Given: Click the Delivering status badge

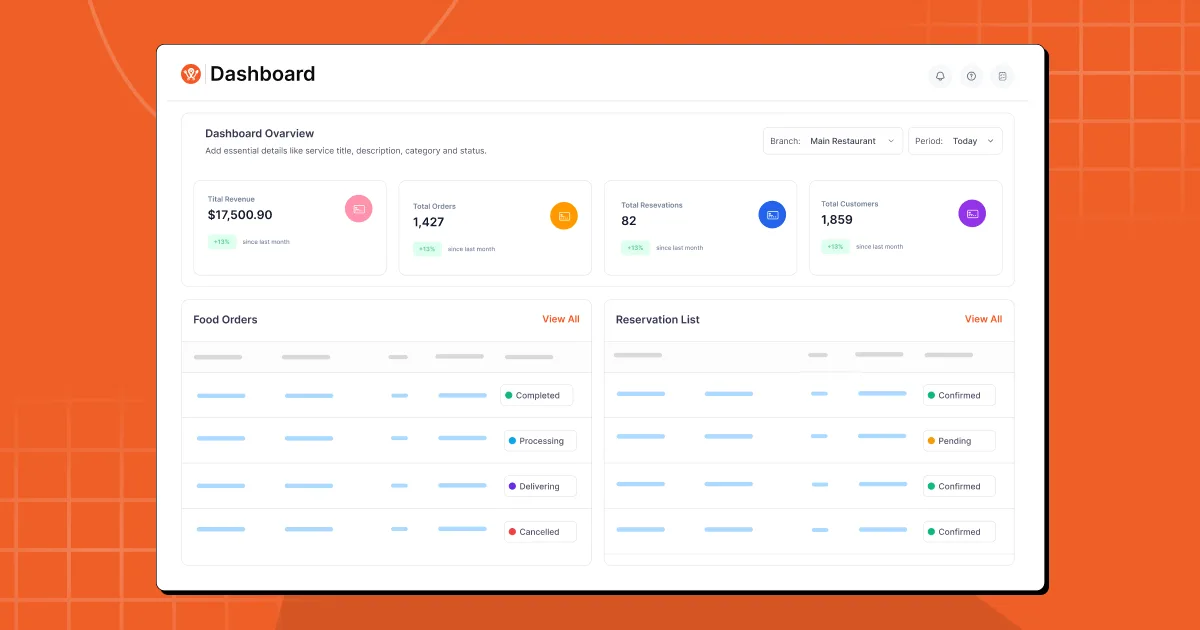Looking at the screenshot, I should [x=540, y=486].
